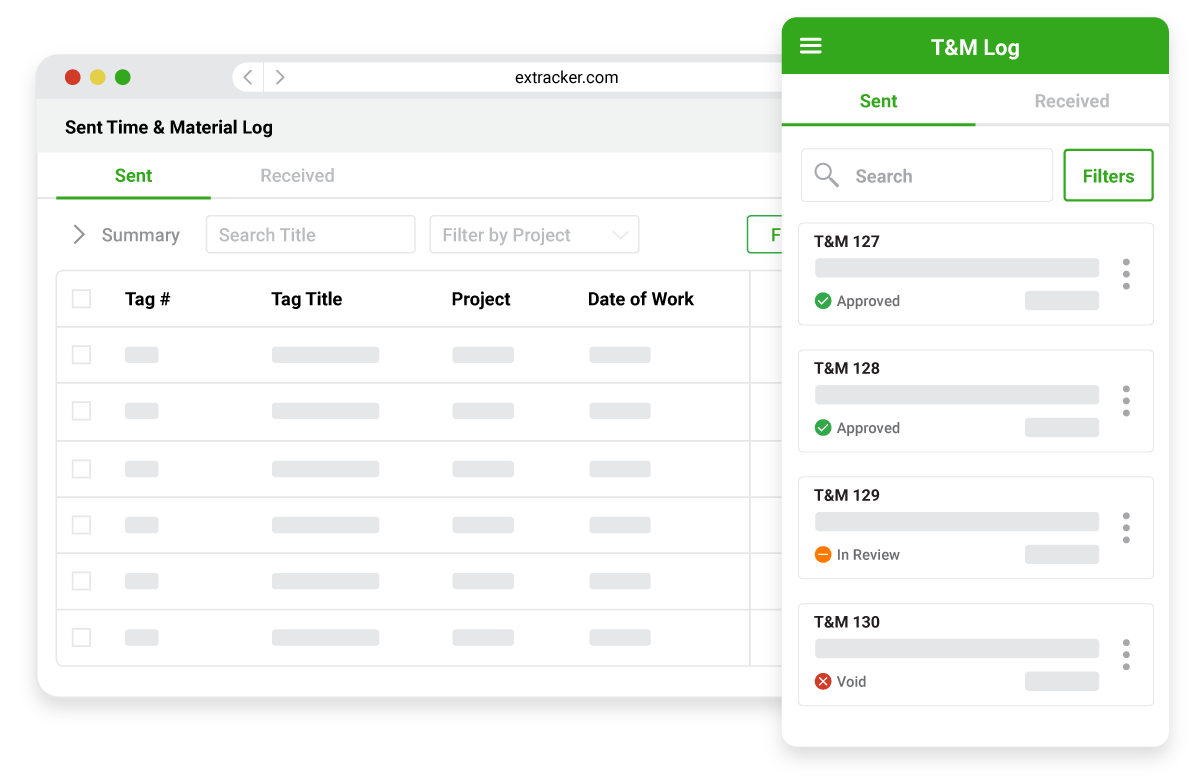Select the Sent tab in mobile panel
This screenshot has width=1195, height=784.
pos(878,101)
